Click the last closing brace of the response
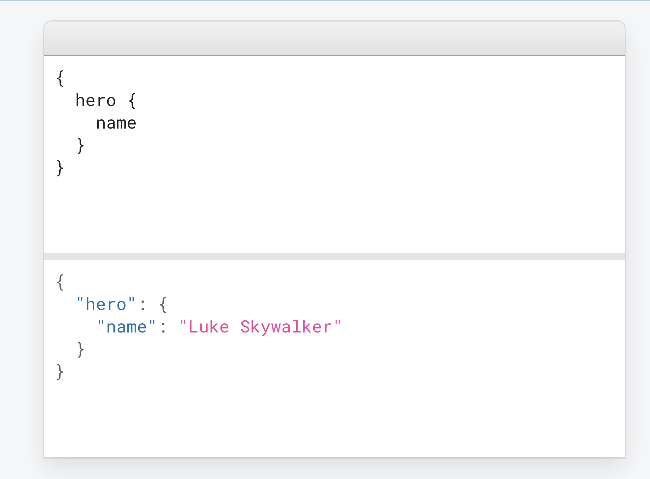 61,371
